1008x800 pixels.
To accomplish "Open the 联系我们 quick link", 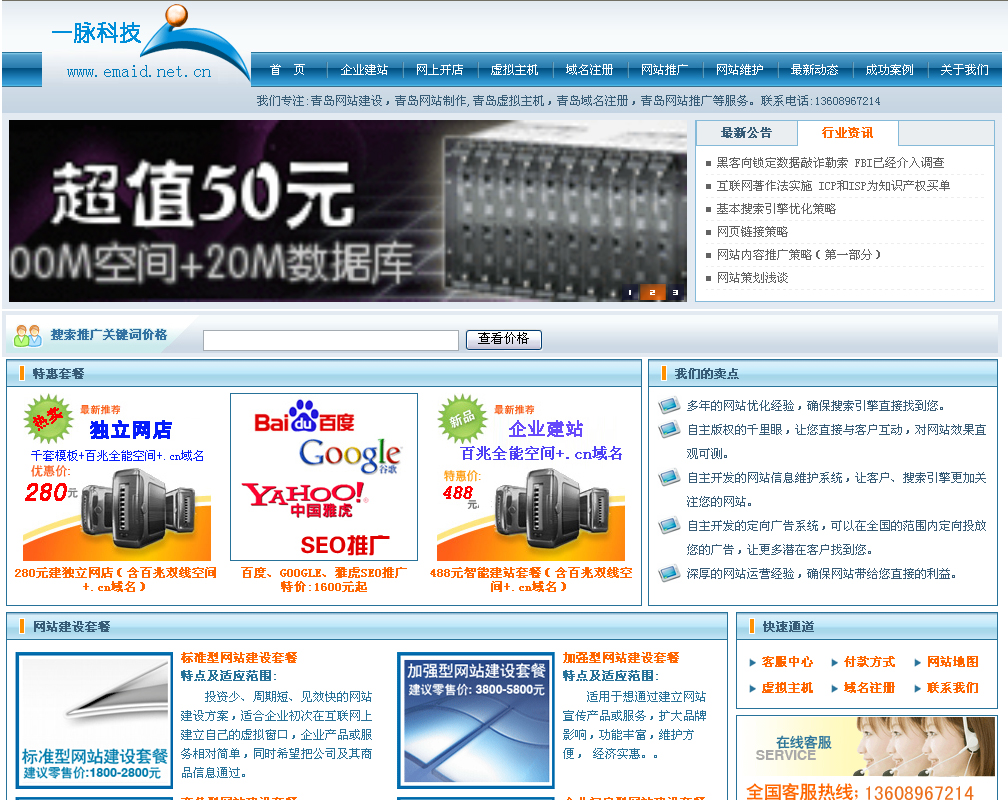I will tap(952, 688).
